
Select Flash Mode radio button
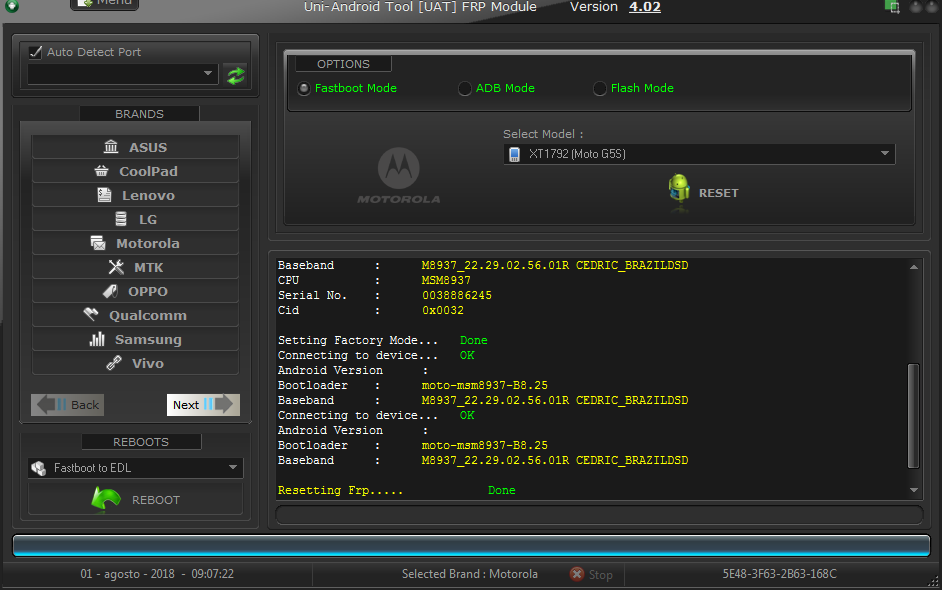(x=600, y=88)
